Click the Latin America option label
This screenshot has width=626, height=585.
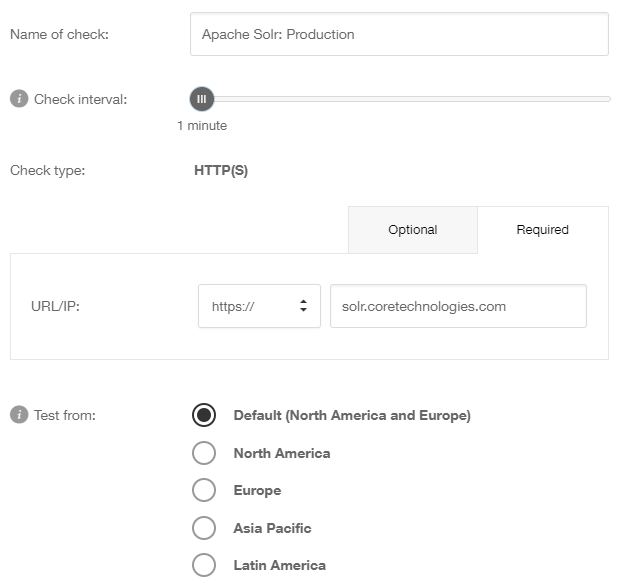(x=279, y=565)
